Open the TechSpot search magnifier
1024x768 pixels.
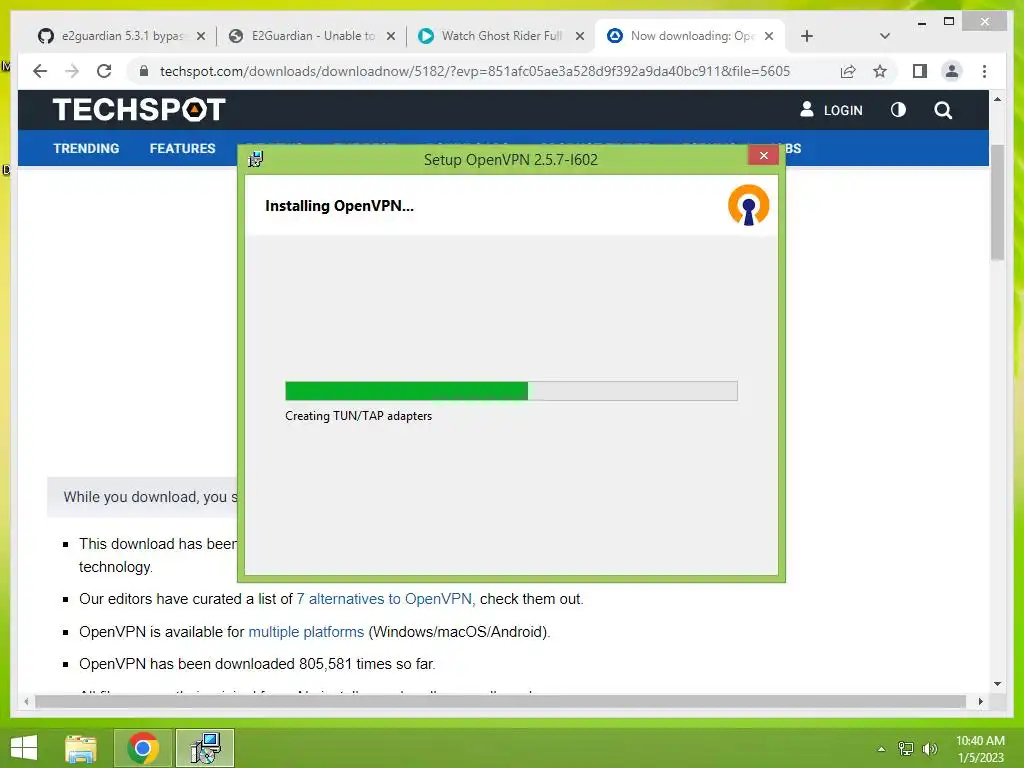942,110
